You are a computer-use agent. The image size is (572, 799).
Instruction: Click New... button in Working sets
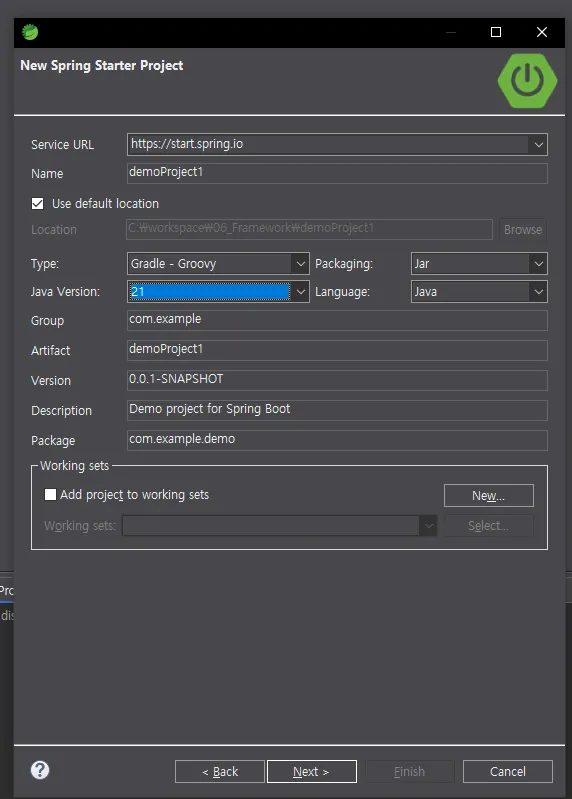click(488, 495)
